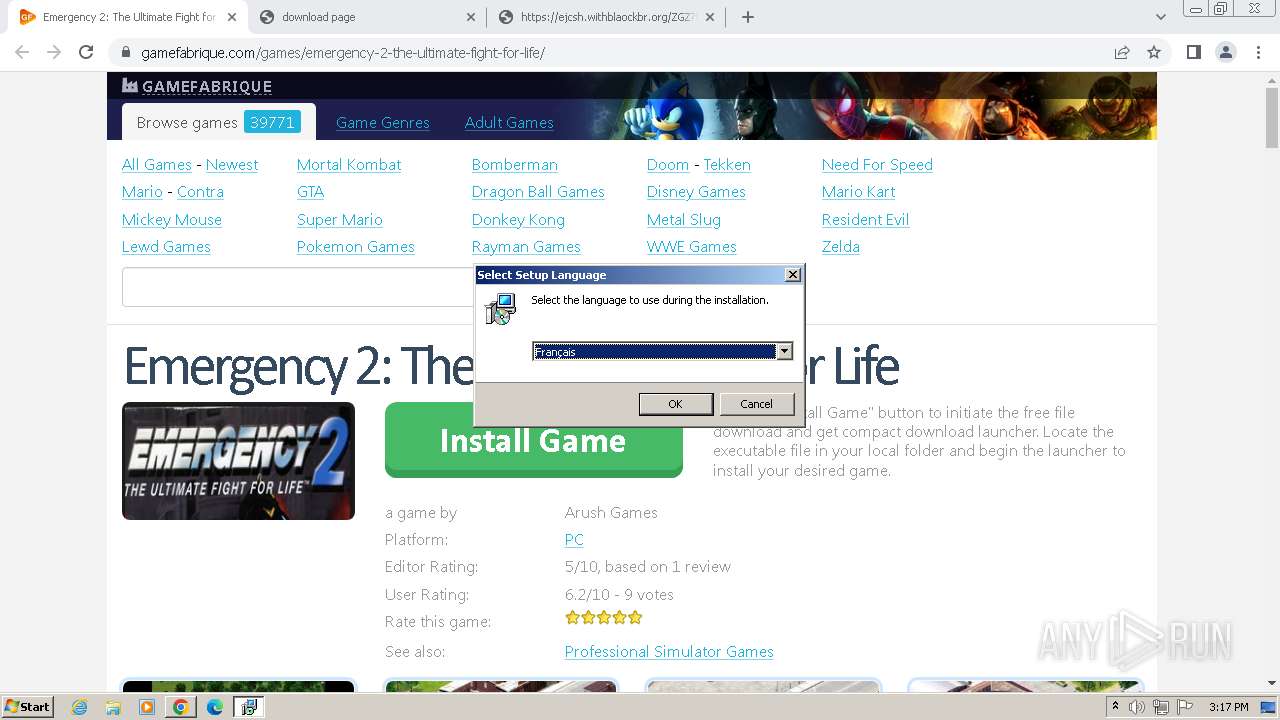Click the GameFabrique logo
Viewport: 1280px width, 720px height.
[x=197, y=86]
